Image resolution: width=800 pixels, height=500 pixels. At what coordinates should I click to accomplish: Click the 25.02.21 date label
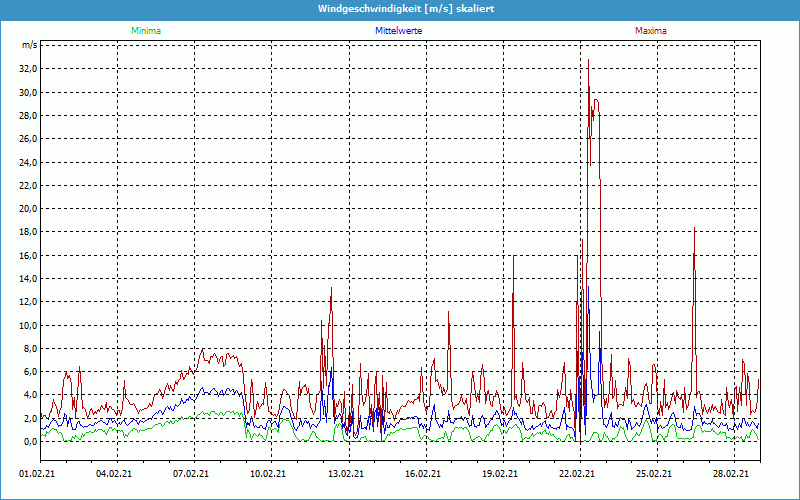coord(653,475)
